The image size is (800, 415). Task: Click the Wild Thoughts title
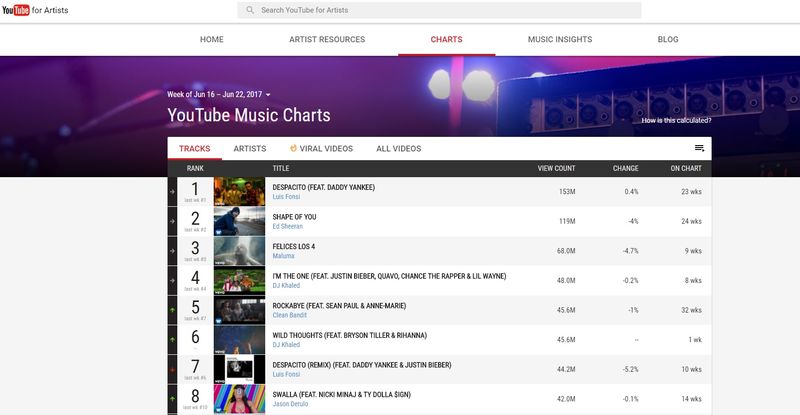[x=349, y=335]
